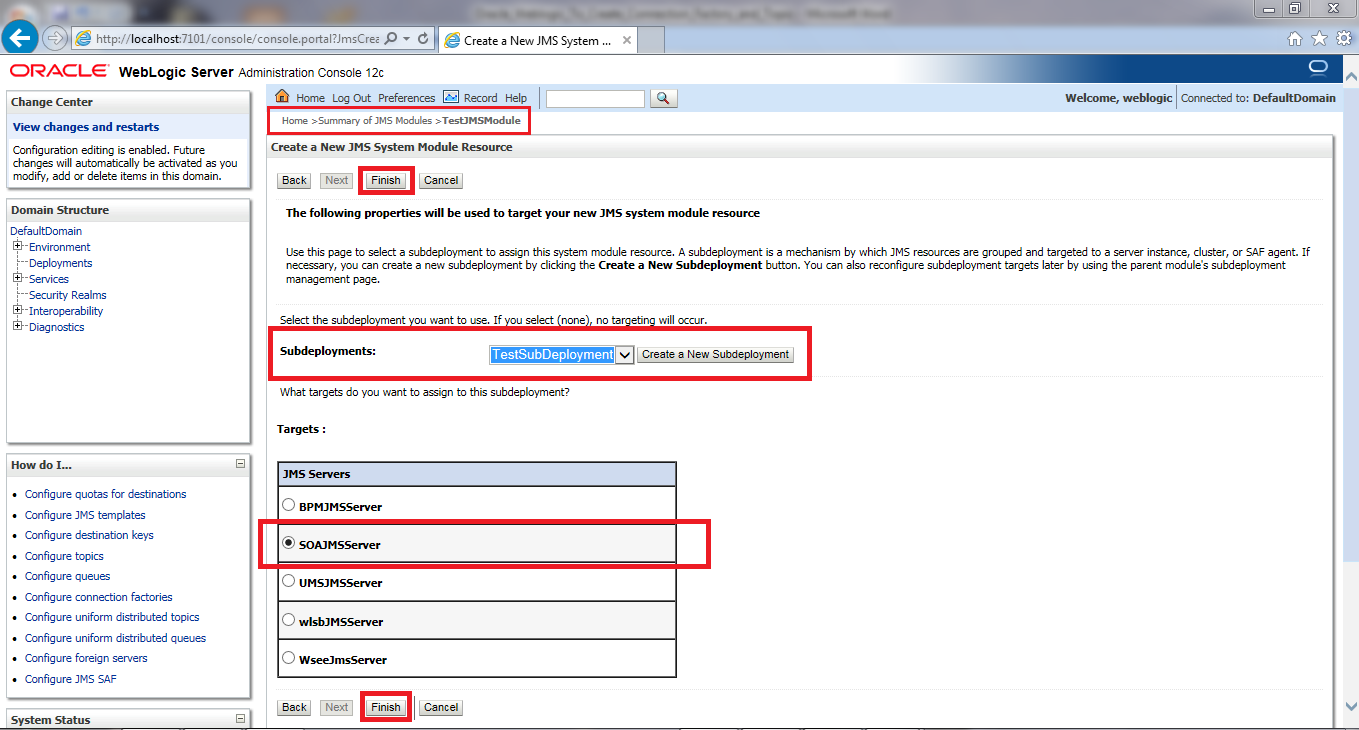Click the console search magnifier button

coord(664,98)
